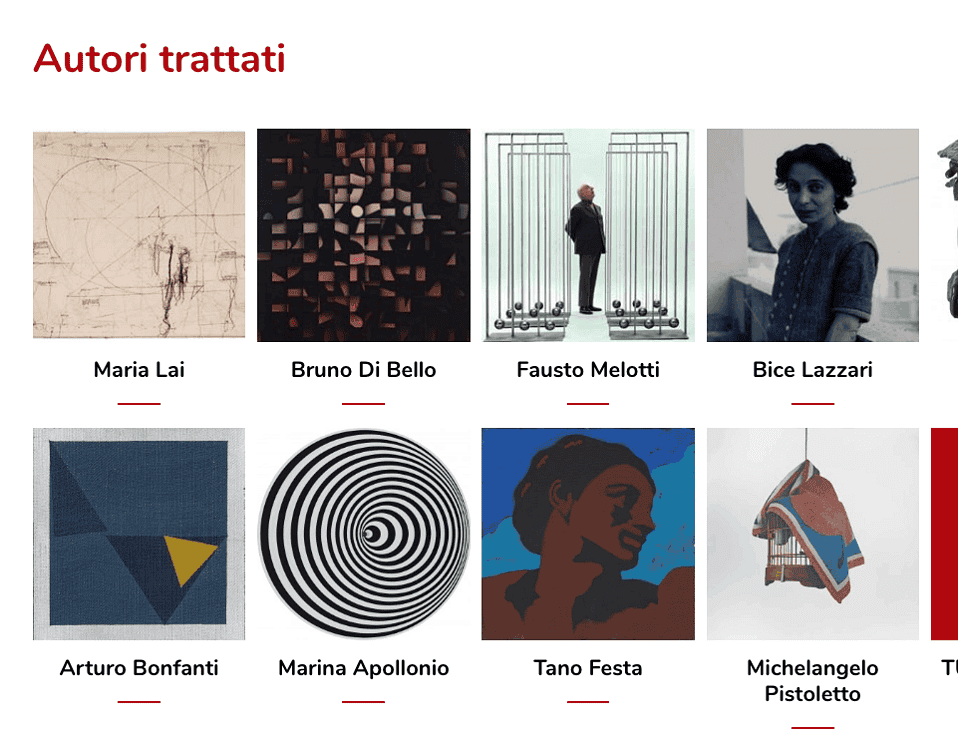Click the Marina Apollonio text link
The width and height of the screenshot is (958, 750).
pos(364,668)
